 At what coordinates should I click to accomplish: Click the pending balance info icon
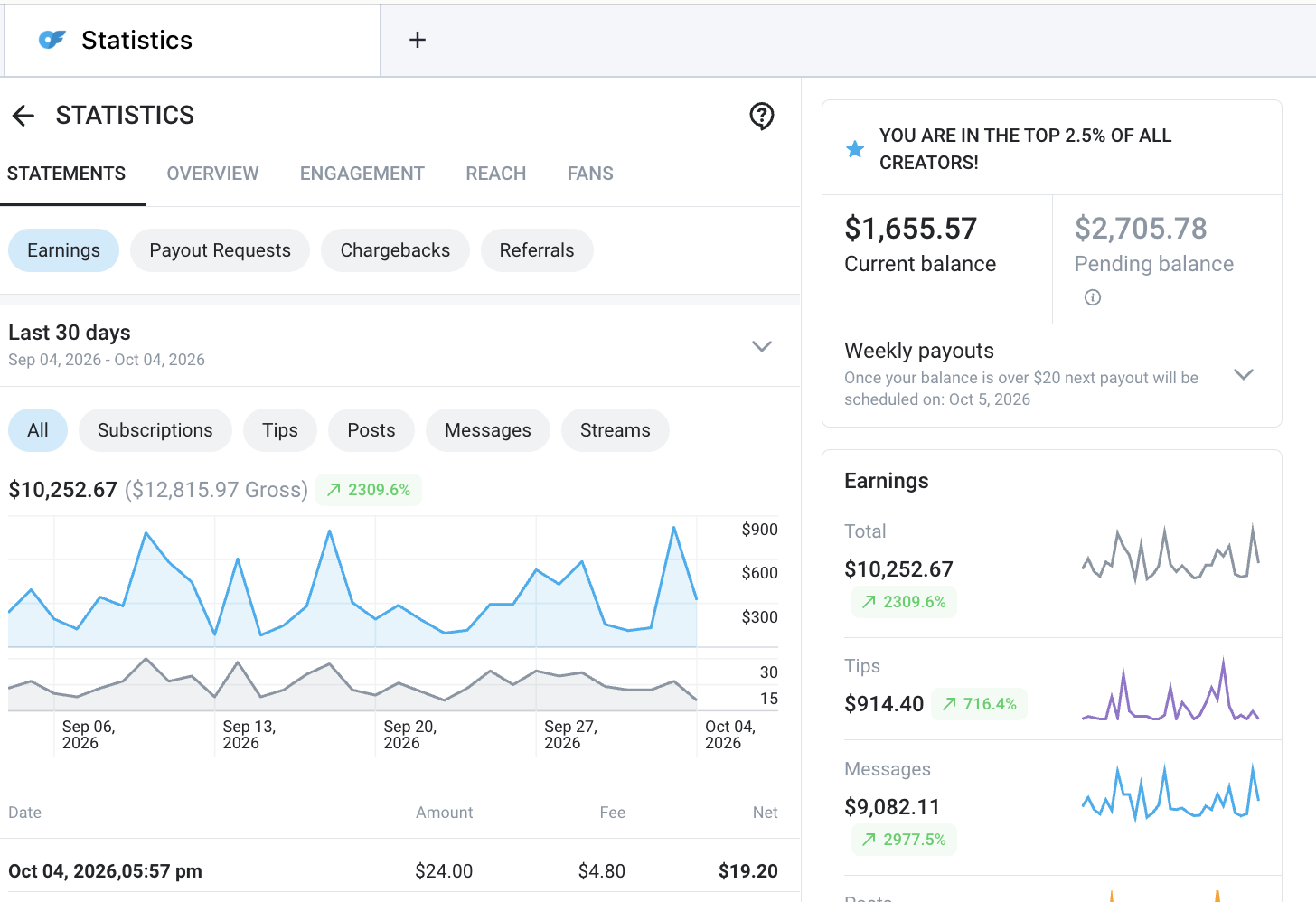tap(1093, 297)
